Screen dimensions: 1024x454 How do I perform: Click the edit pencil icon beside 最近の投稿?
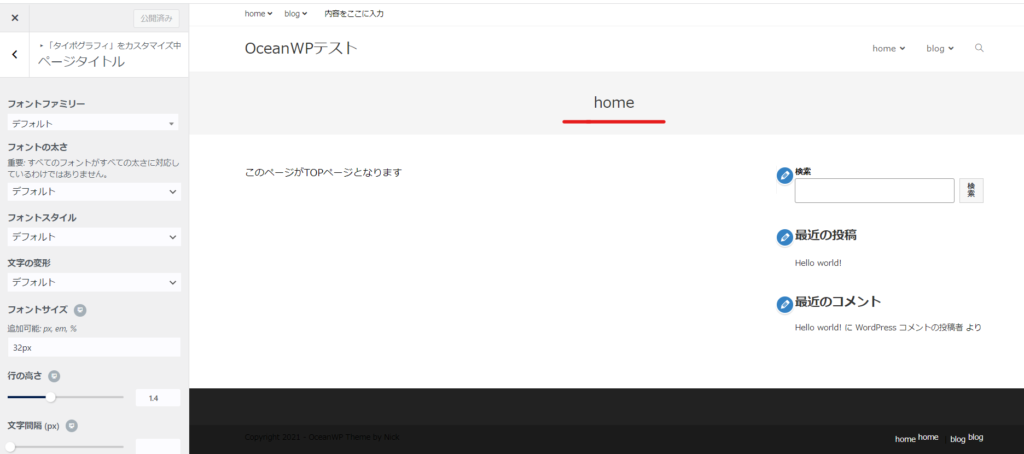pos(784,237)
